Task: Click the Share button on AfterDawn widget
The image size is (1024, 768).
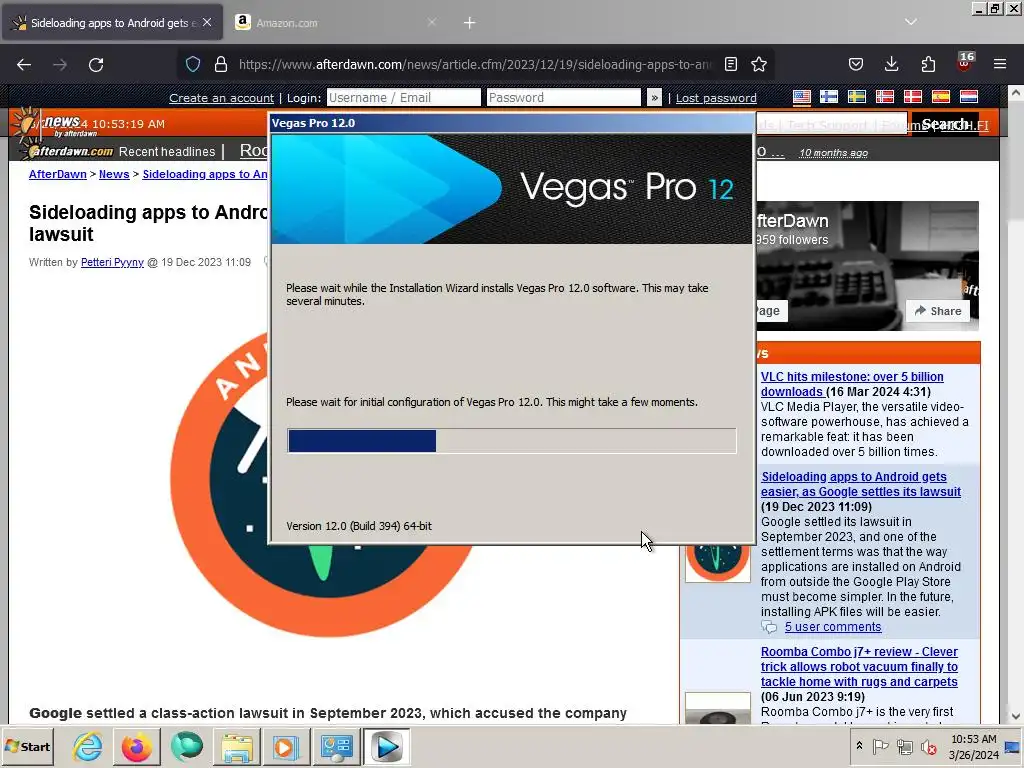Action: coord(938,311)
